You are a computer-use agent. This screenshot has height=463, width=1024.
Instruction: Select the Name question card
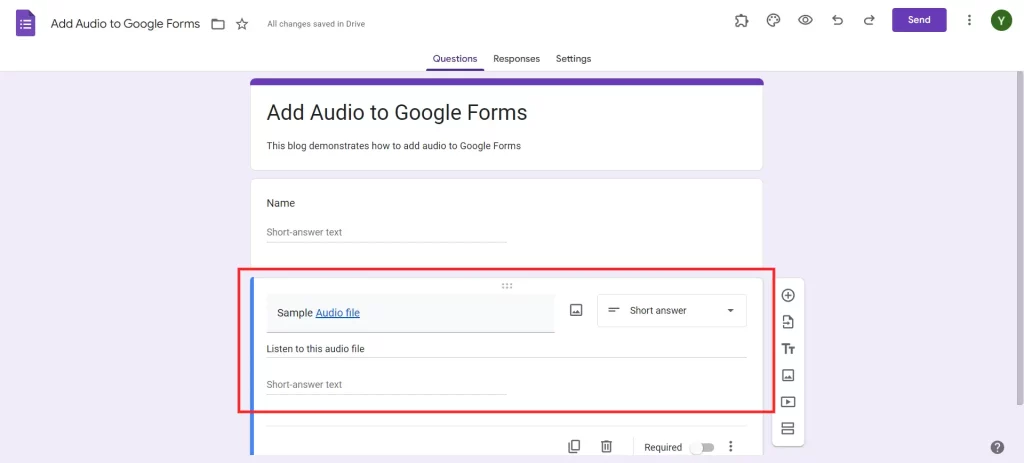tap(507, 222)
